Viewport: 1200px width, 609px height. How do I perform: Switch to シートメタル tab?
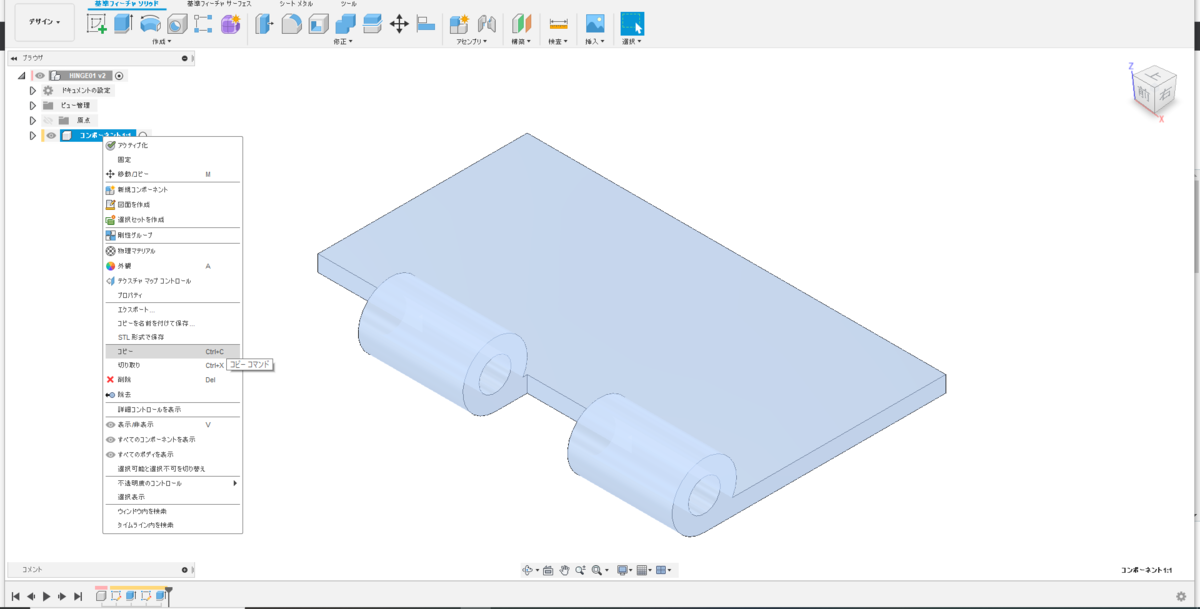pos(296,4)
